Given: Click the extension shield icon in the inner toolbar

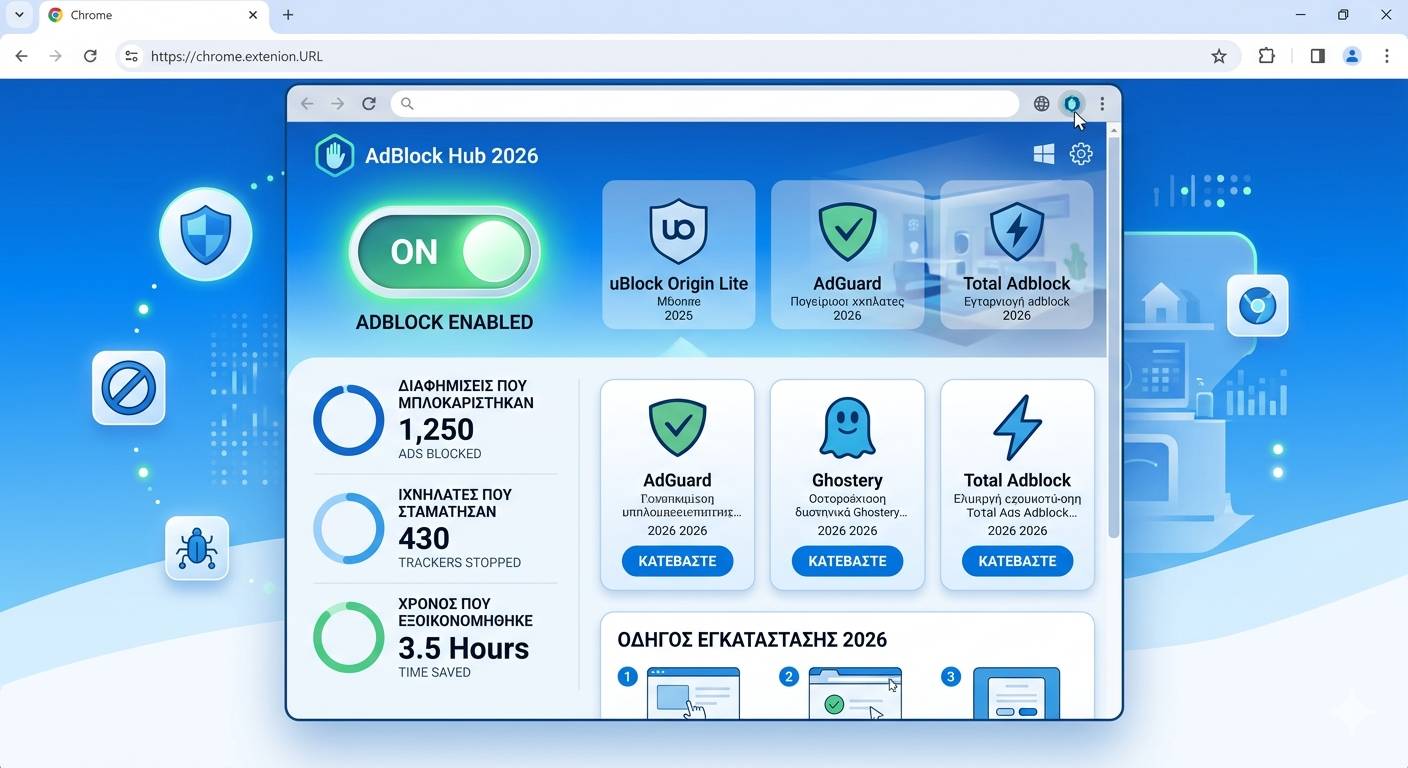Looking at the screenshot, I should [1072, 104].
